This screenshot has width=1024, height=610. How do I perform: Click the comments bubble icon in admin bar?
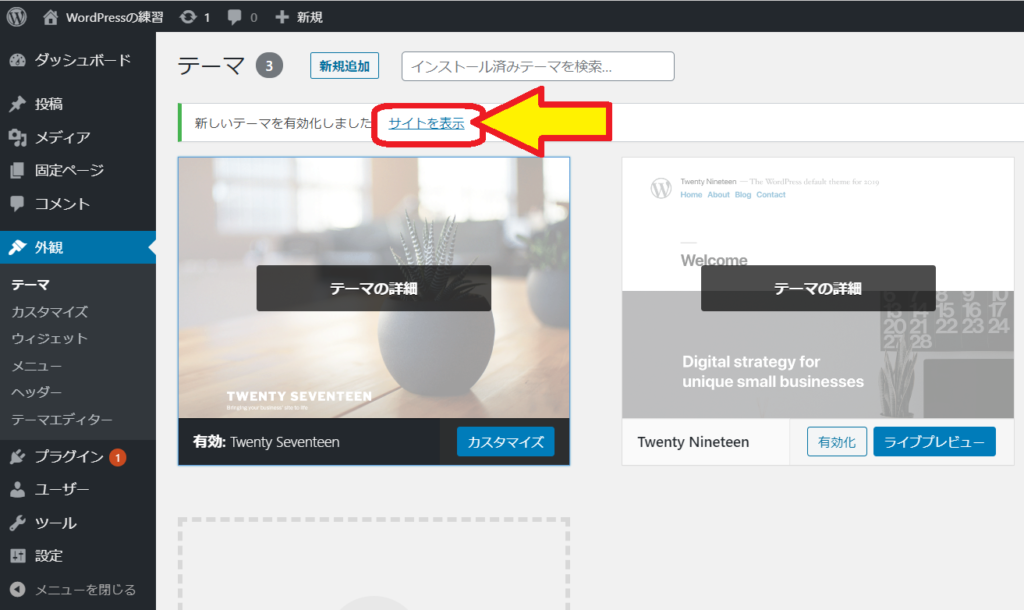[235, 17]
